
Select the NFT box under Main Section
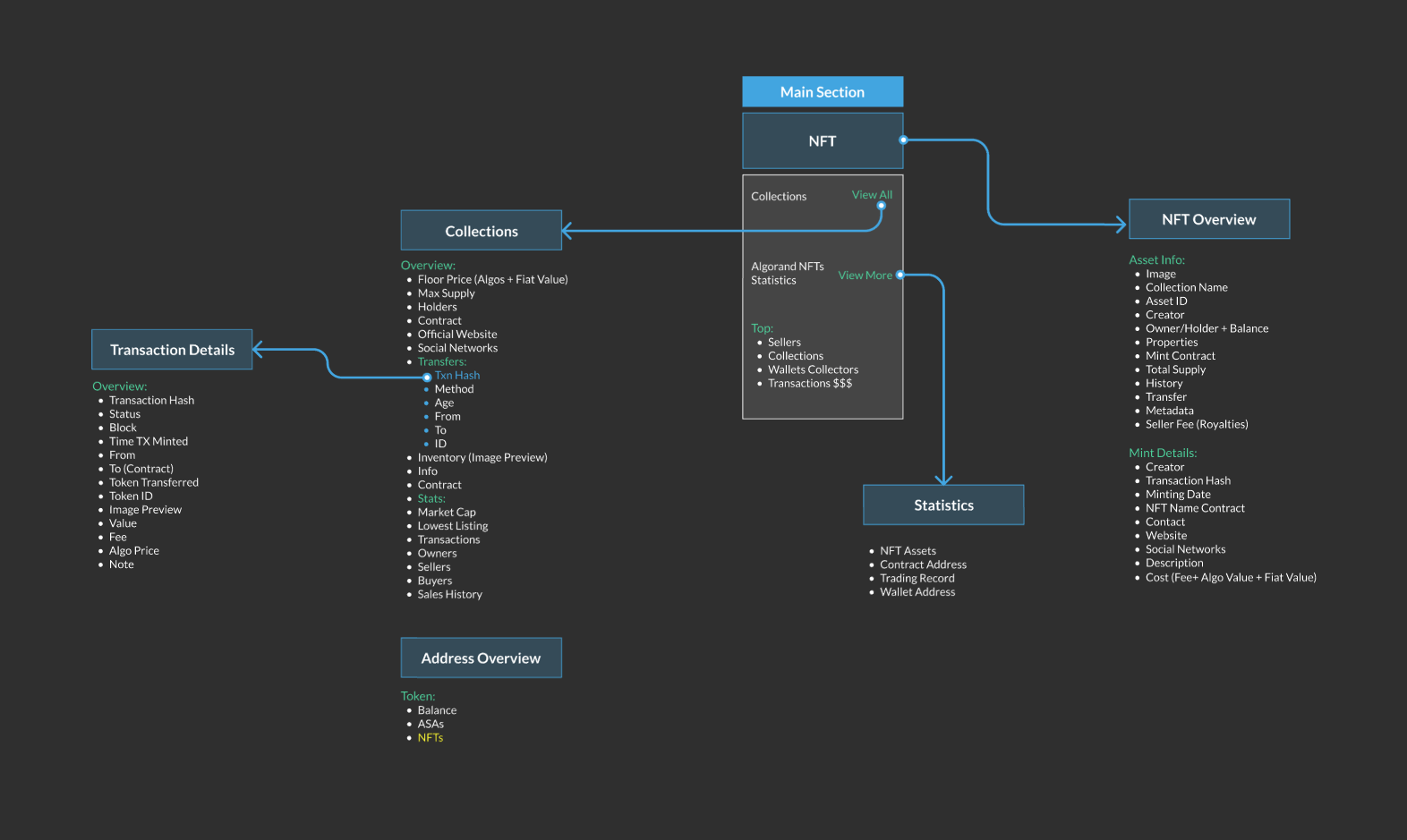(822, 141)
